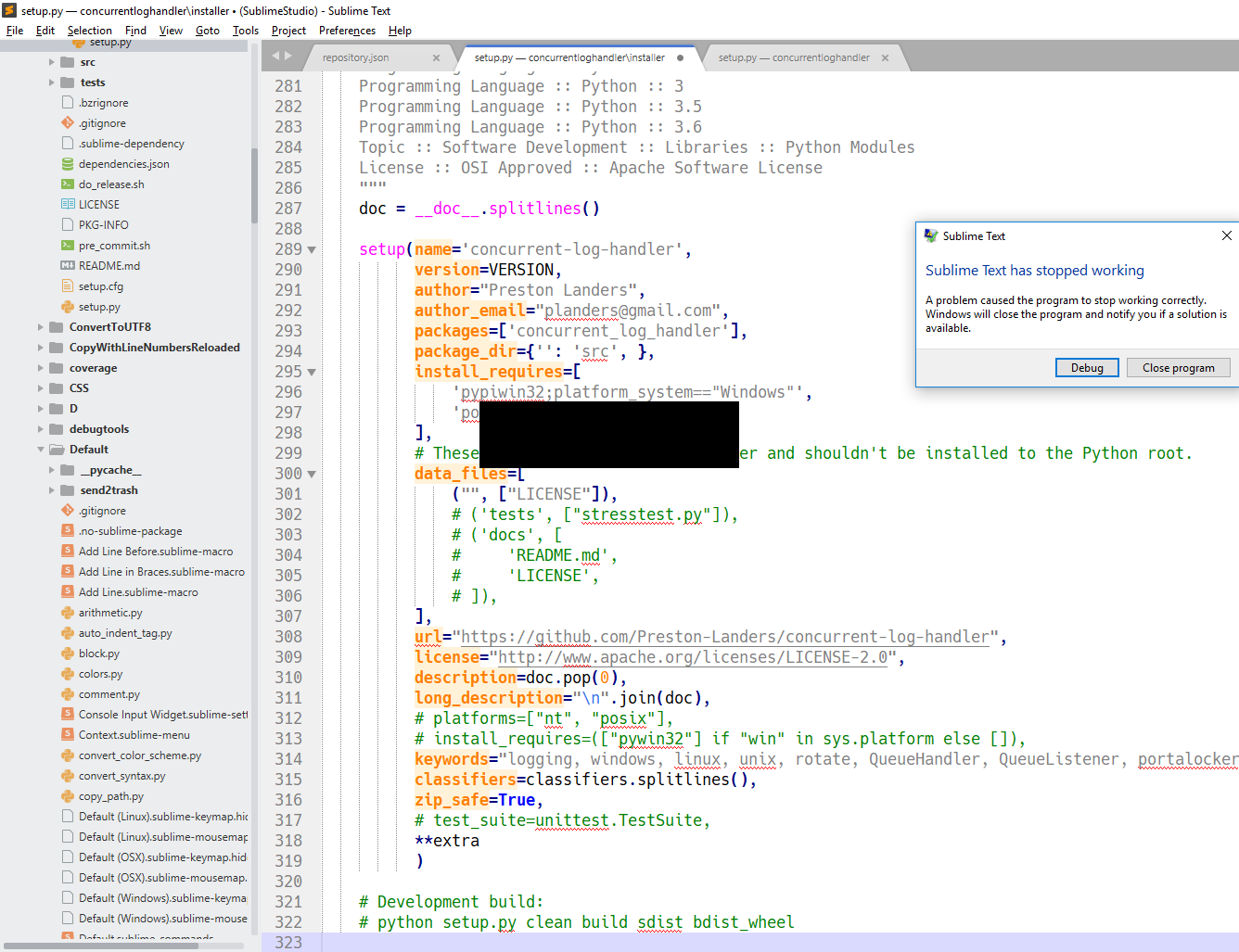Close the repository.json tab
This screenshot has width=1239, height=952.
tap(437, 57)
